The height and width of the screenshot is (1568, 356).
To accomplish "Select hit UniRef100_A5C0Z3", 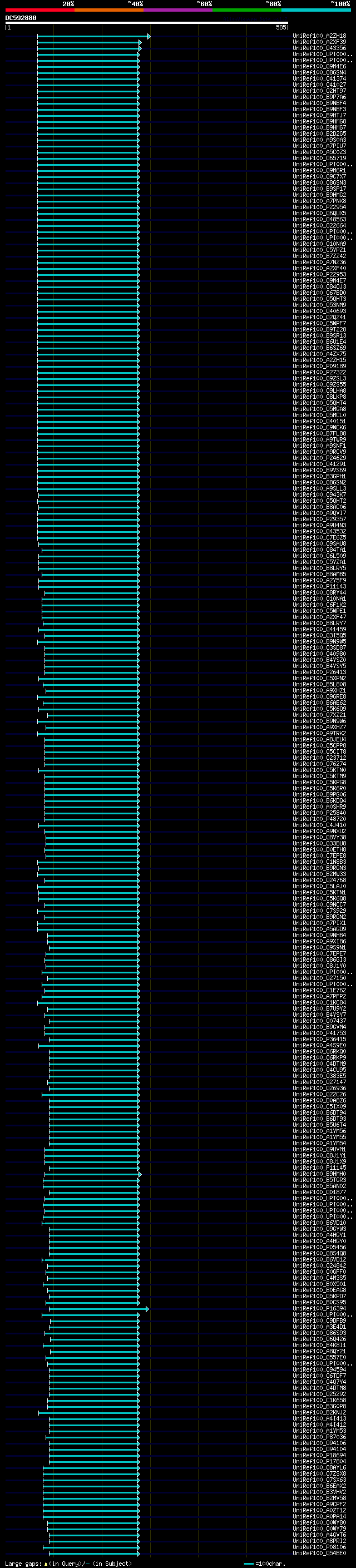I will 319,152.
